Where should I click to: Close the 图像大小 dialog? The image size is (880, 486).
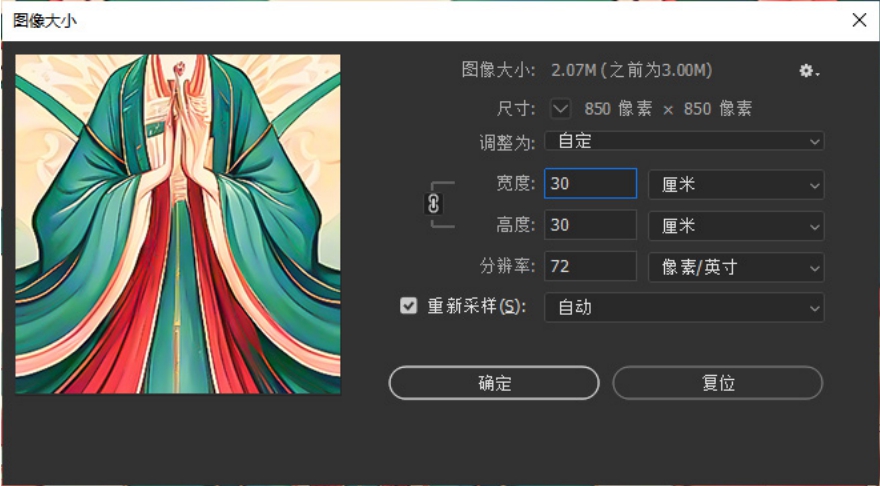[x=859, y=20]
